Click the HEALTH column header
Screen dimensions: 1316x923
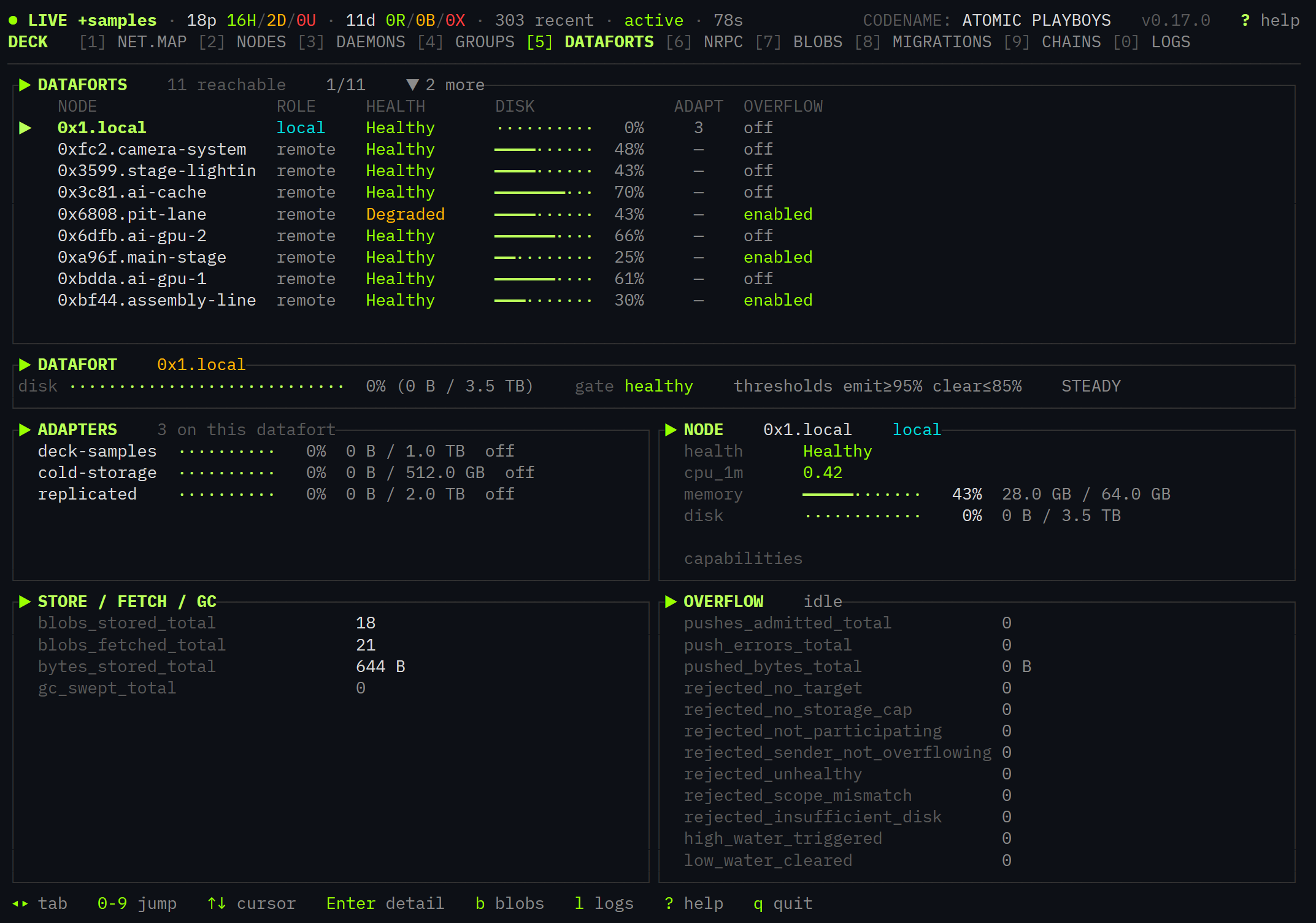pyautogui.click(x=396, y=106)
